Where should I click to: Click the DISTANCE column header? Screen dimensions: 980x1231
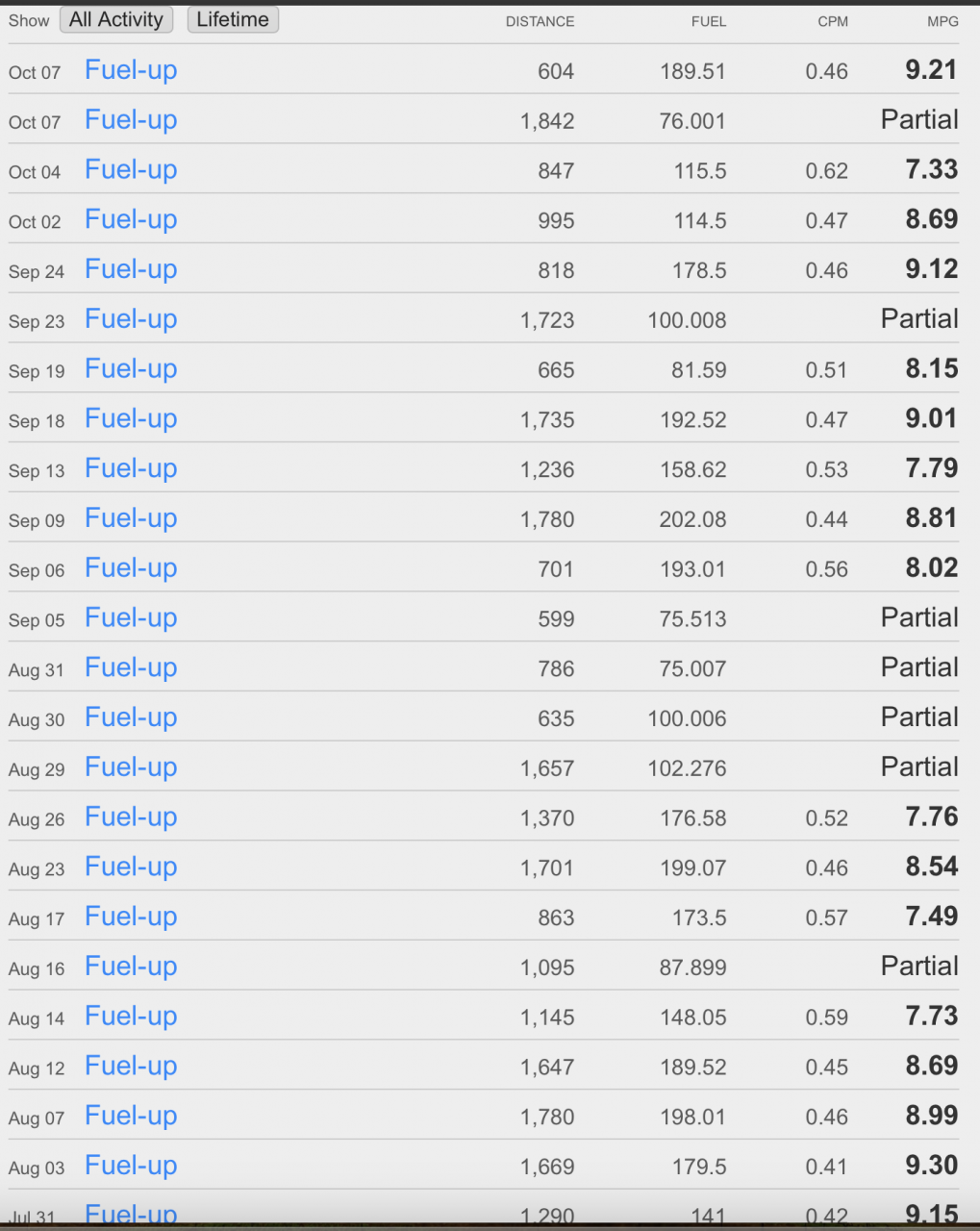tap(540, 21)
